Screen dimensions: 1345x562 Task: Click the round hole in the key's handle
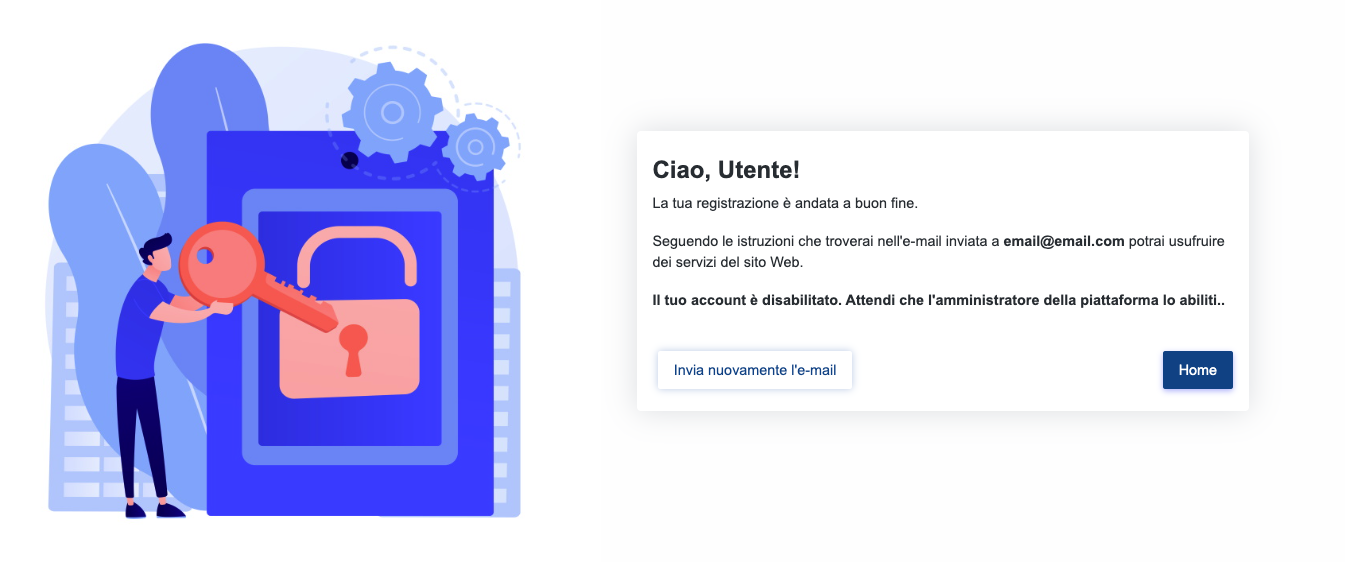205,256
